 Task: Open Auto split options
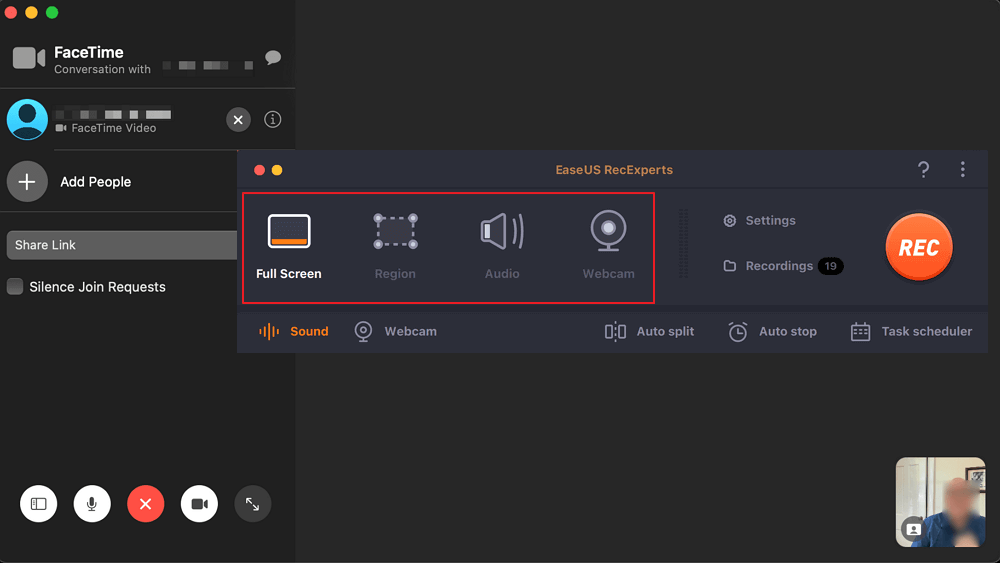[x=649, y=332]
